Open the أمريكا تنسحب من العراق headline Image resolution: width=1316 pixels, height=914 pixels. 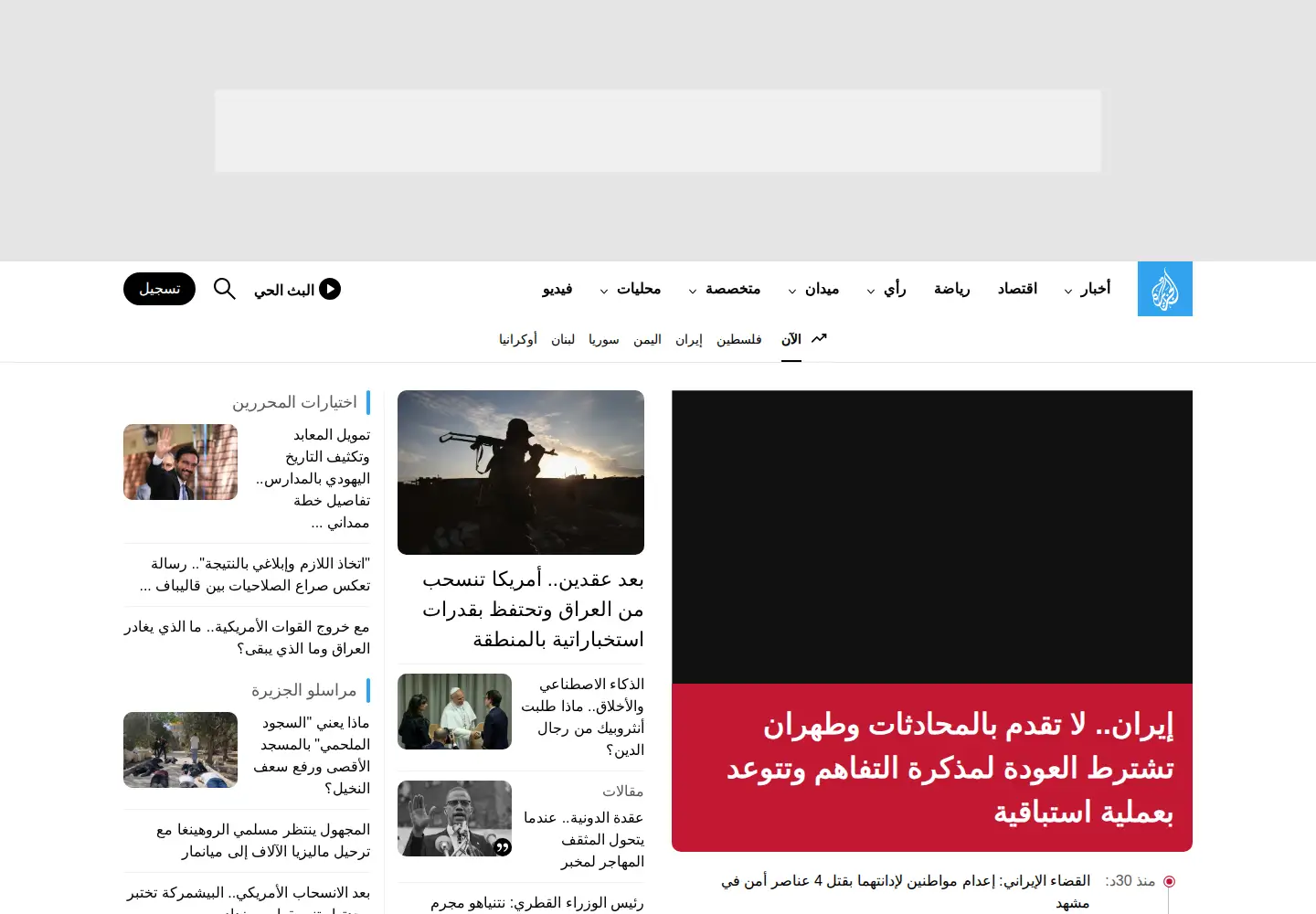coord(533,610)
